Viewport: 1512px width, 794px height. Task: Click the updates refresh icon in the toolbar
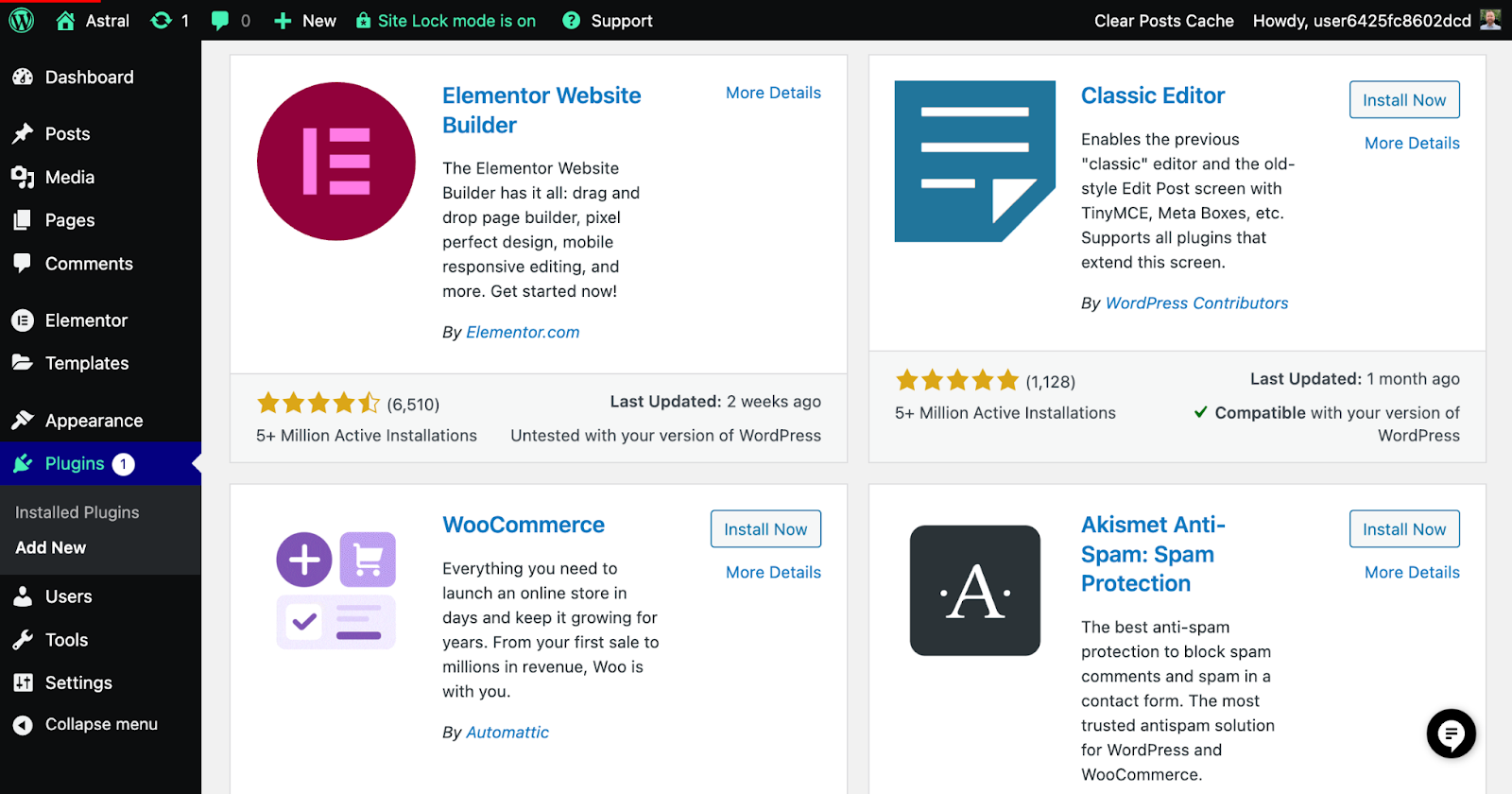pos(161,20)
